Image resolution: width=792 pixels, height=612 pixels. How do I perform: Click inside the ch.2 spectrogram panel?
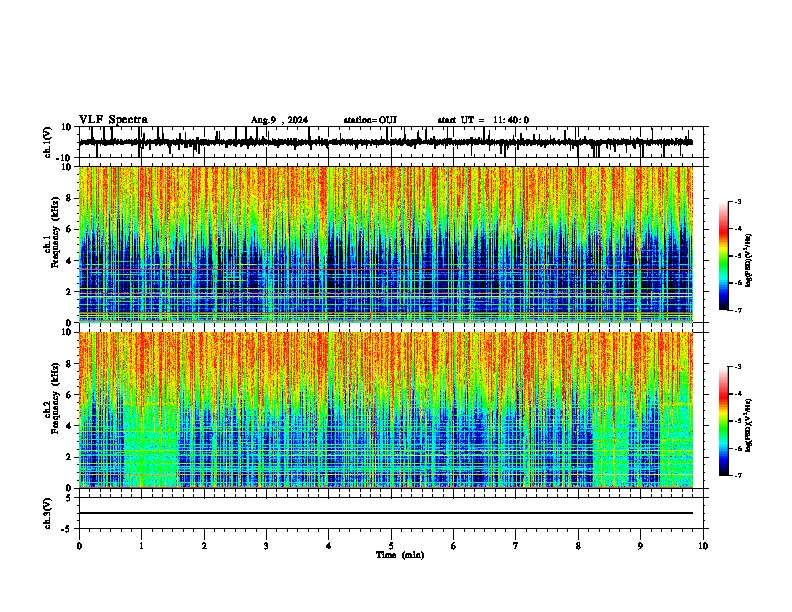point(386,410)
